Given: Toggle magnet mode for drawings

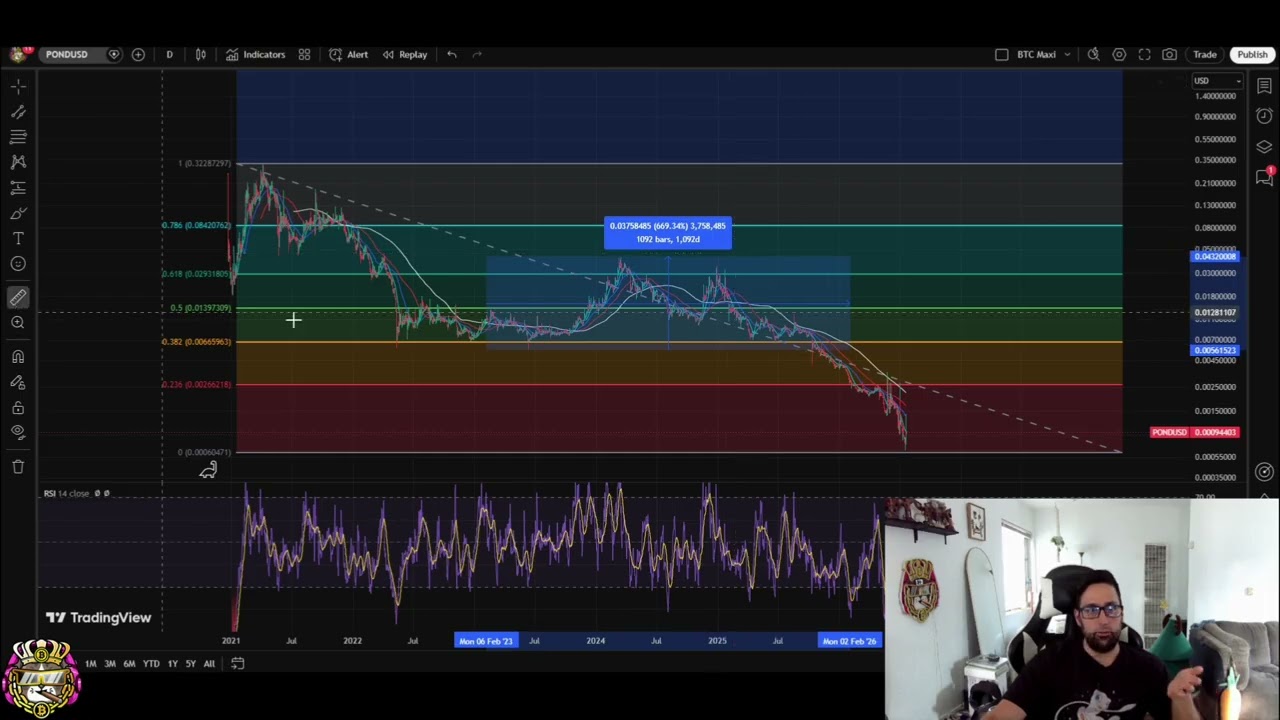Looking at the screenshot, I should point(18,357).
